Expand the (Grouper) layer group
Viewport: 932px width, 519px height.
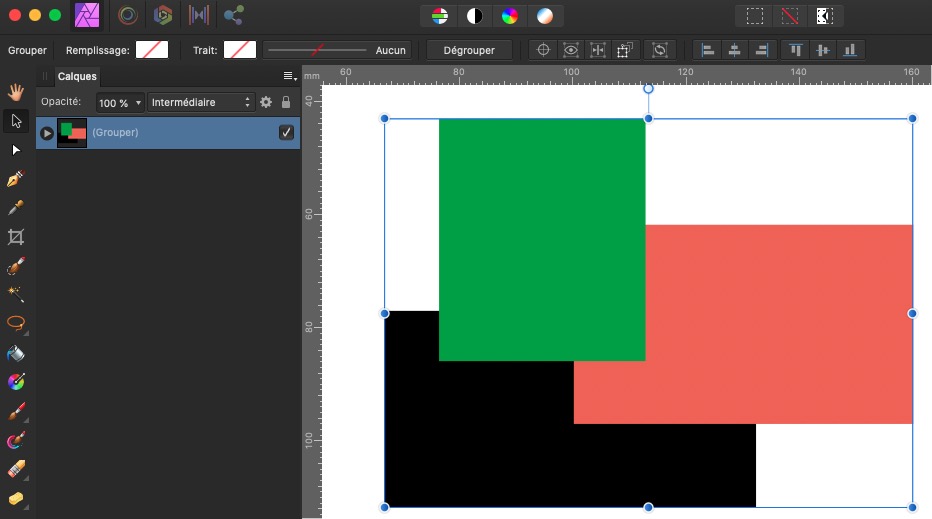[46, 133]
